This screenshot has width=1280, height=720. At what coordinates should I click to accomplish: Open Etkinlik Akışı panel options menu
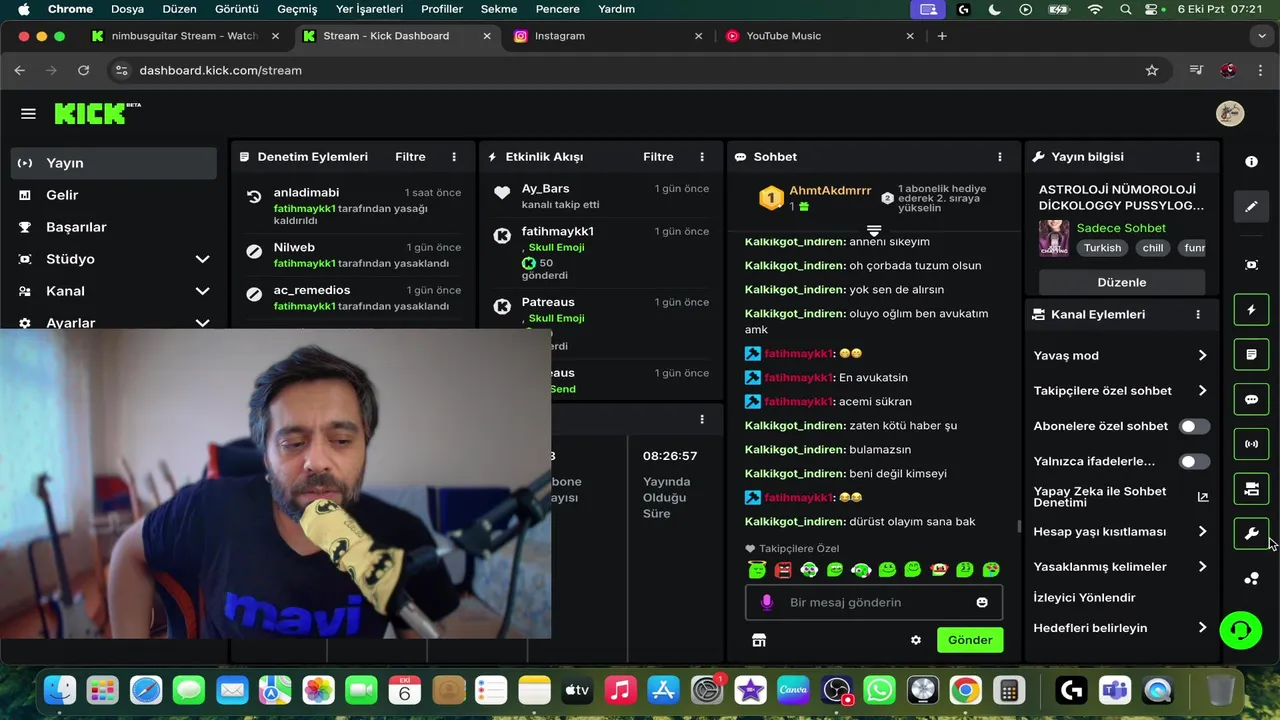(x=702, y=157)
